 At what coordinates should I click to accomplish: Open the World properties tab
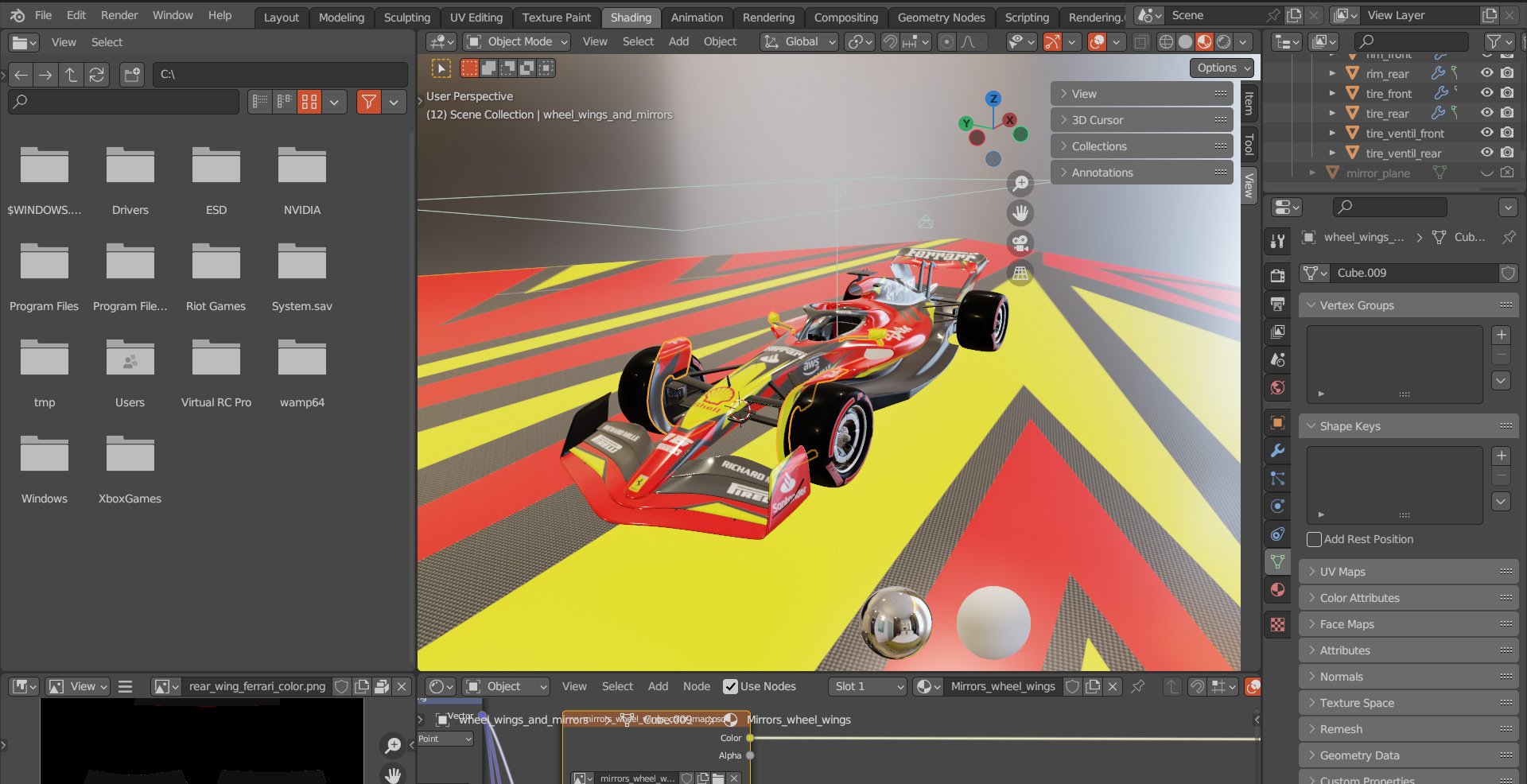click(1277, 387)
